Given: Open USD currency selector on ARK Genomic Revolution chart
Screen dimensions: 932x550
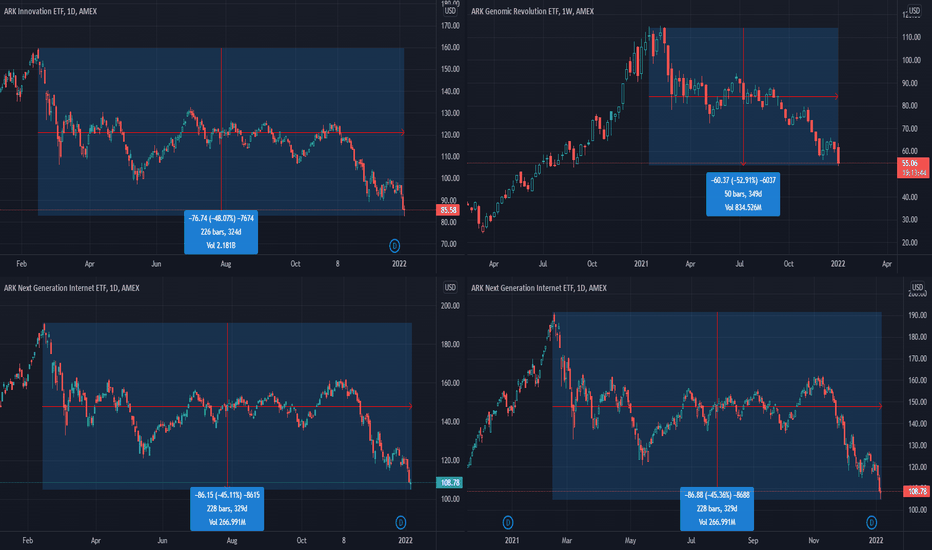Looking at the screenshot, I should click(914, 11).
